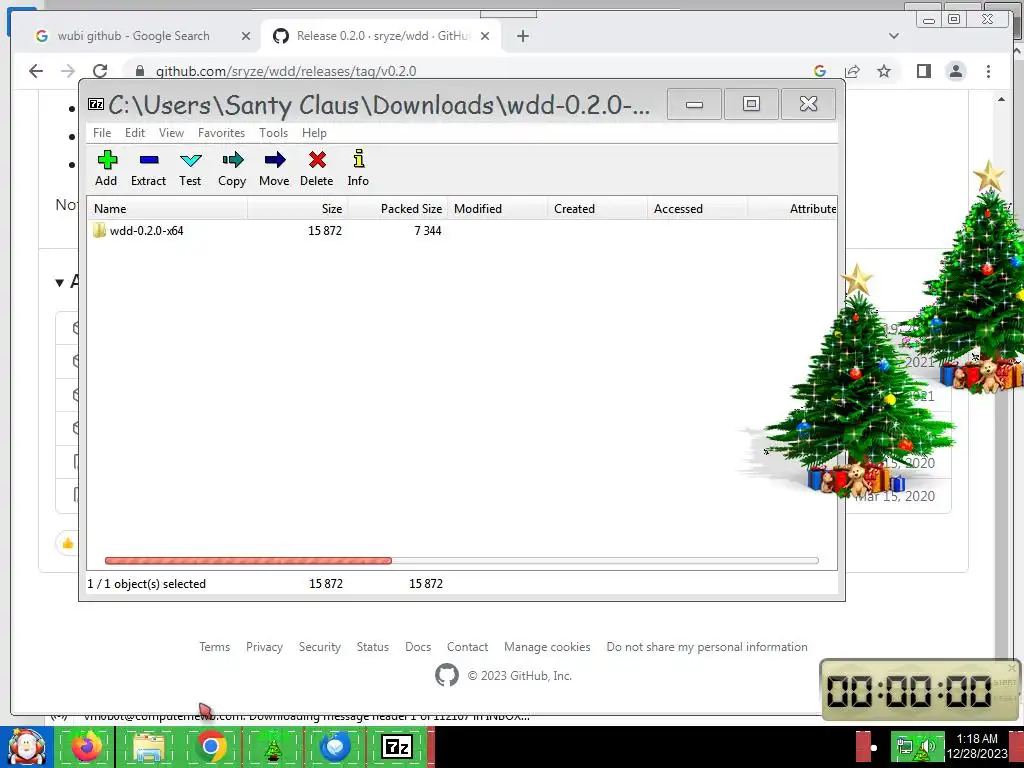Click the GitHub logo in footer
Viewport: 1024px width, 768px height.
click(447, 675)
